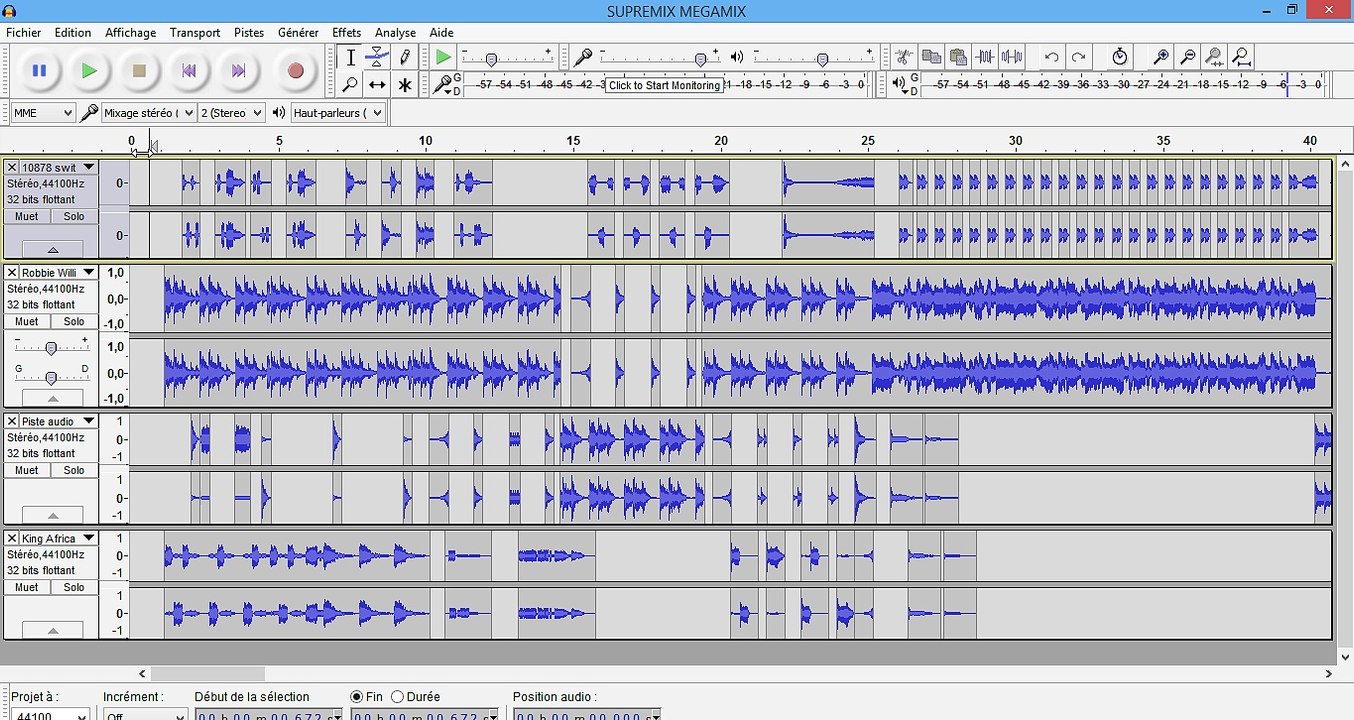Open the Incrément Off dropdown

(145, 715)
